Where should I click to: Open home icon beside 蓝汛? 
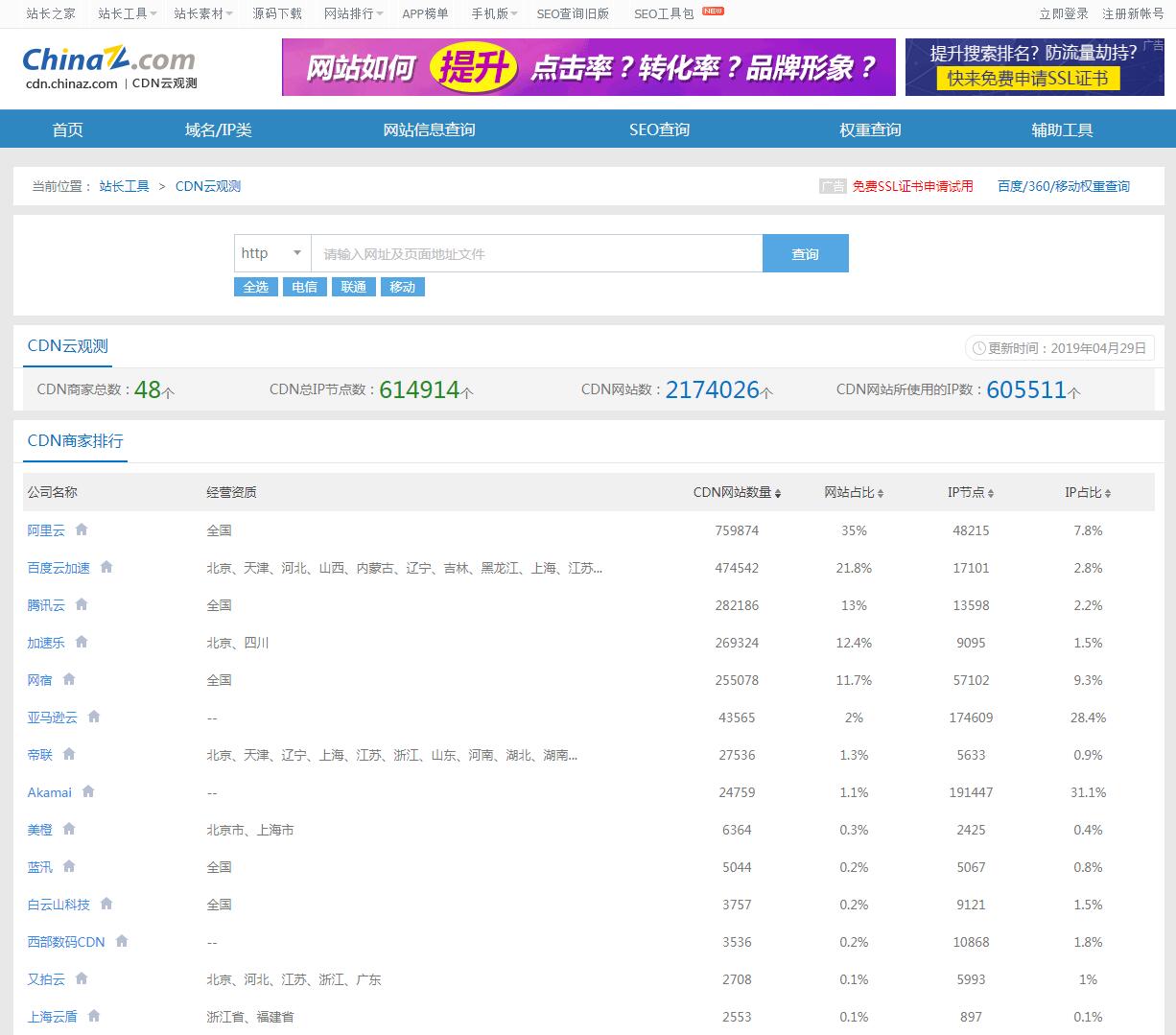coord(69,866)
